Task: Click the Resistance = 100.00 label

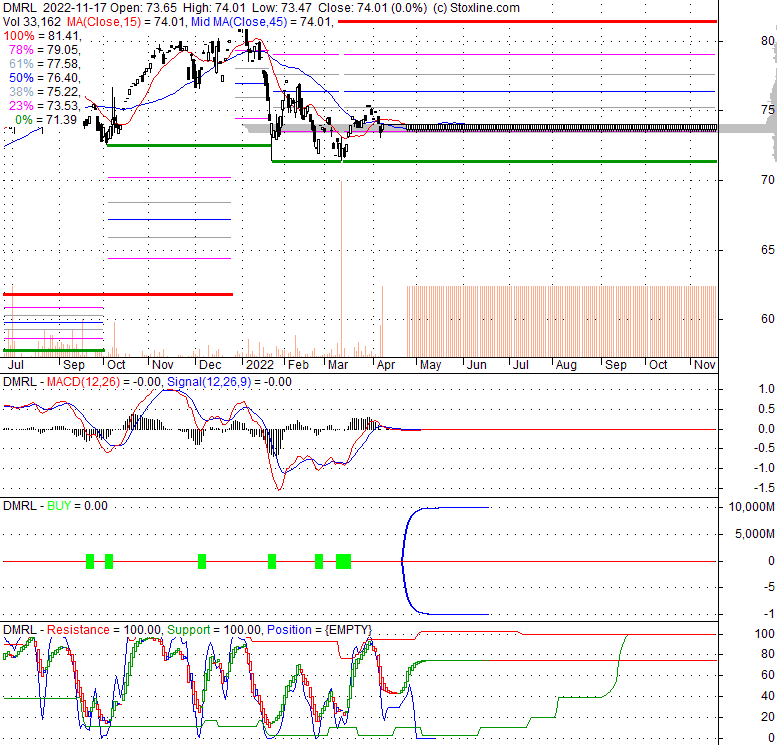Action: click(x=104, y=630)
